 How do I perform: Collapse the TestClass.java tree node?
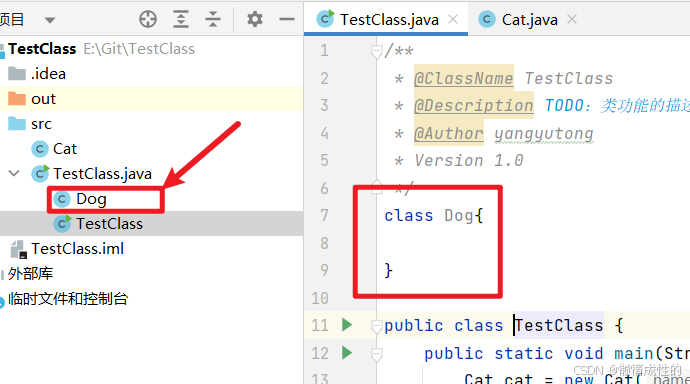coord(14,173)
